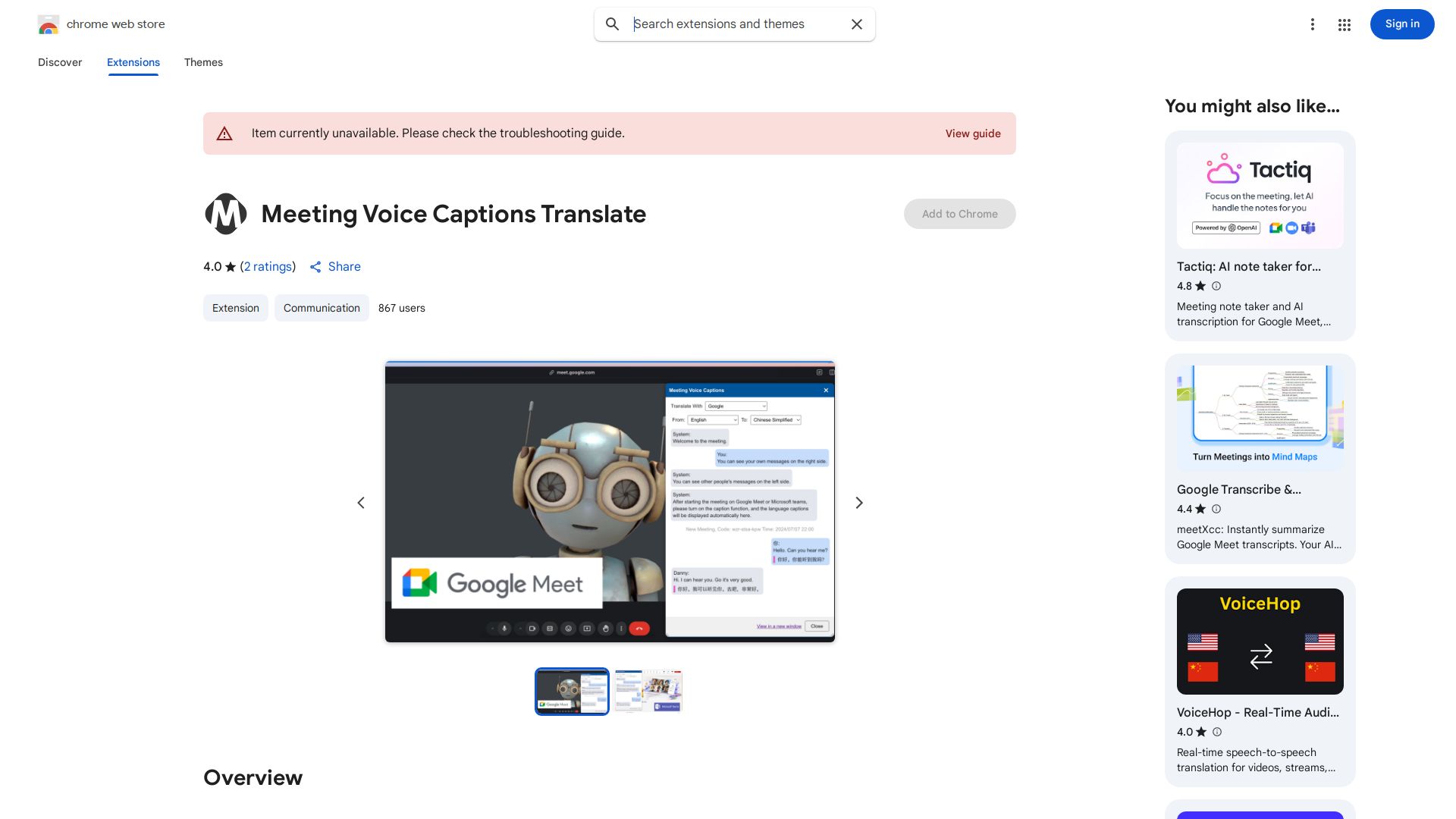Click the Share icon for the extension

316,267
